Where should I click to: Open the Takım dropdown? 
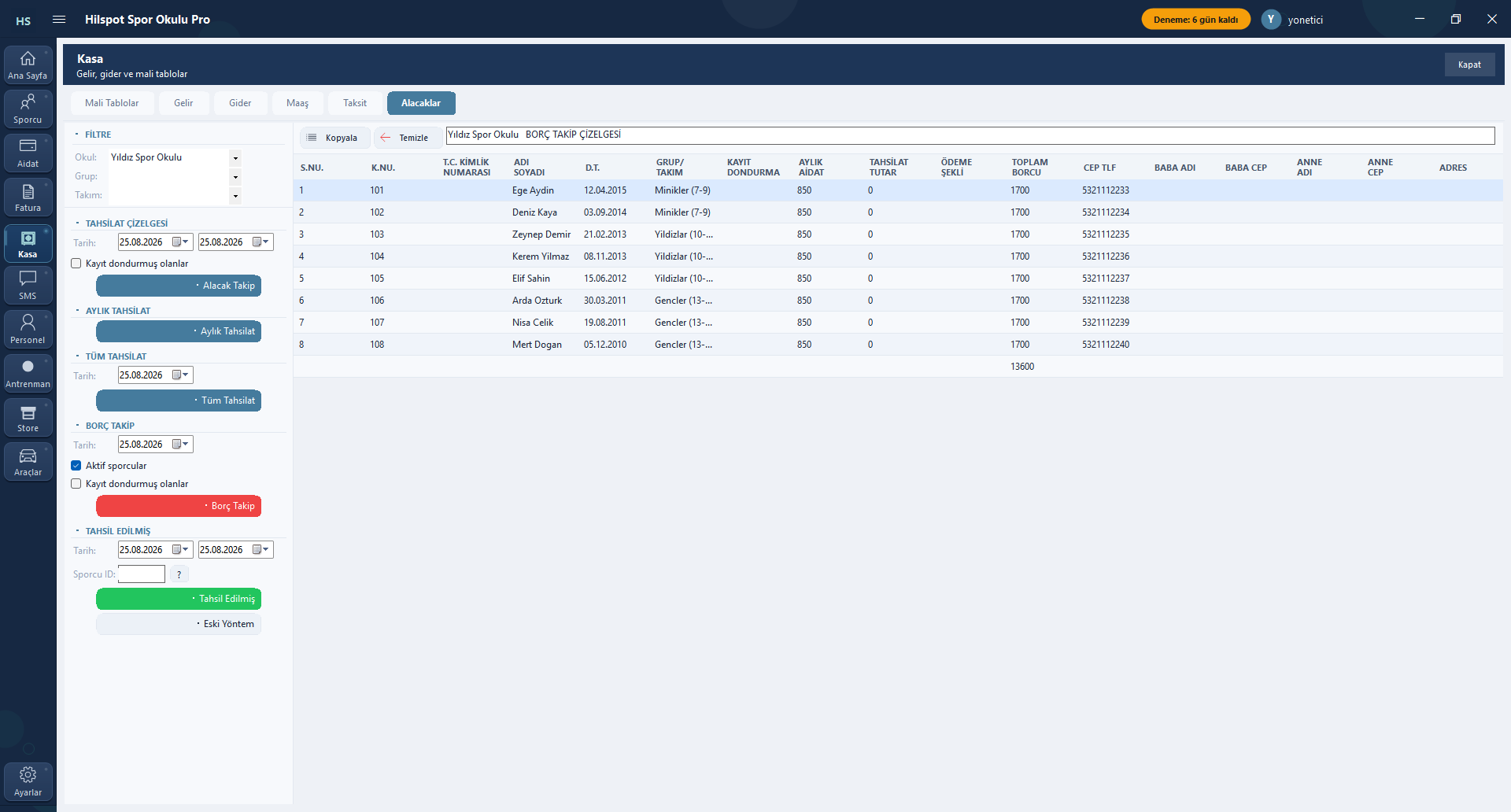click(235, 196)
